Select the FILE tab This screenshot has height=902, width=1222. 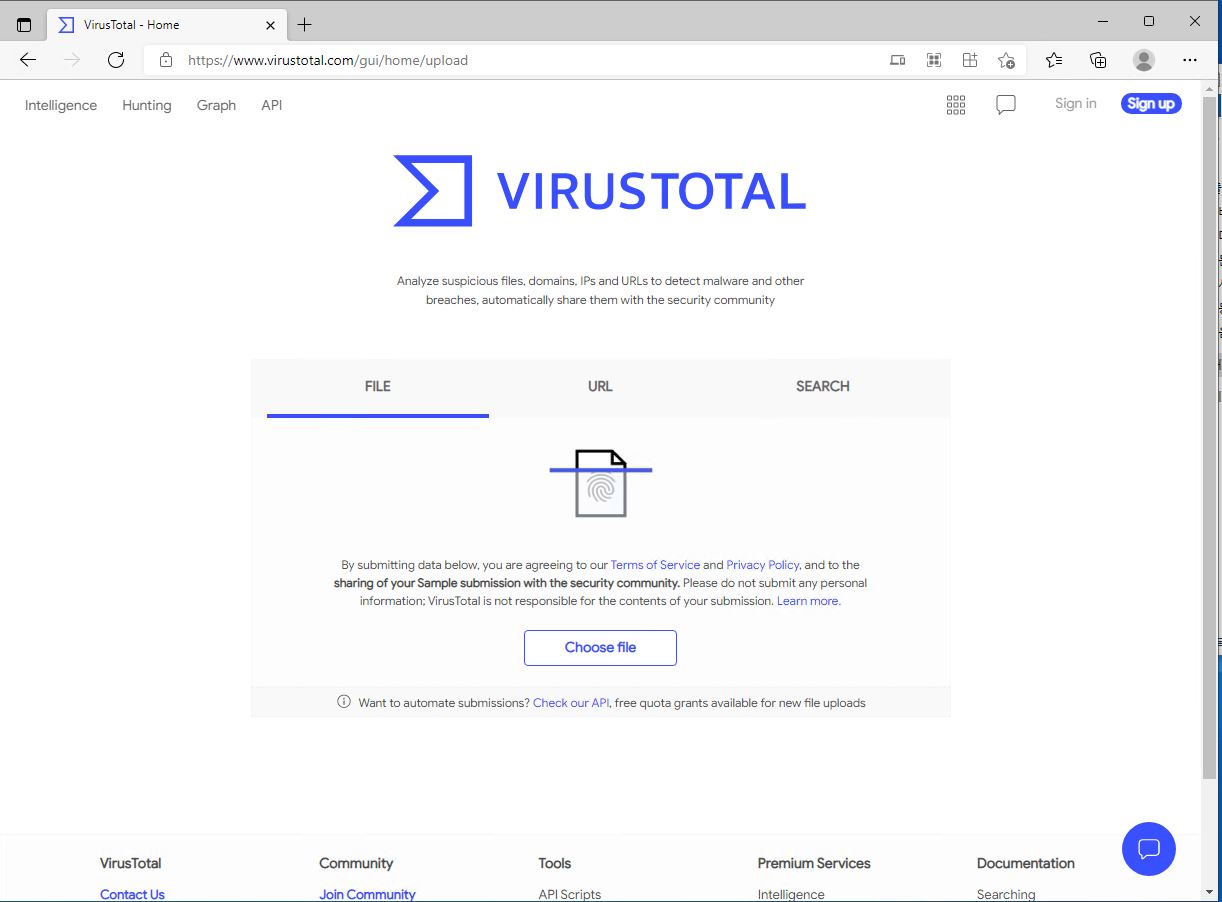click(378, 387)
